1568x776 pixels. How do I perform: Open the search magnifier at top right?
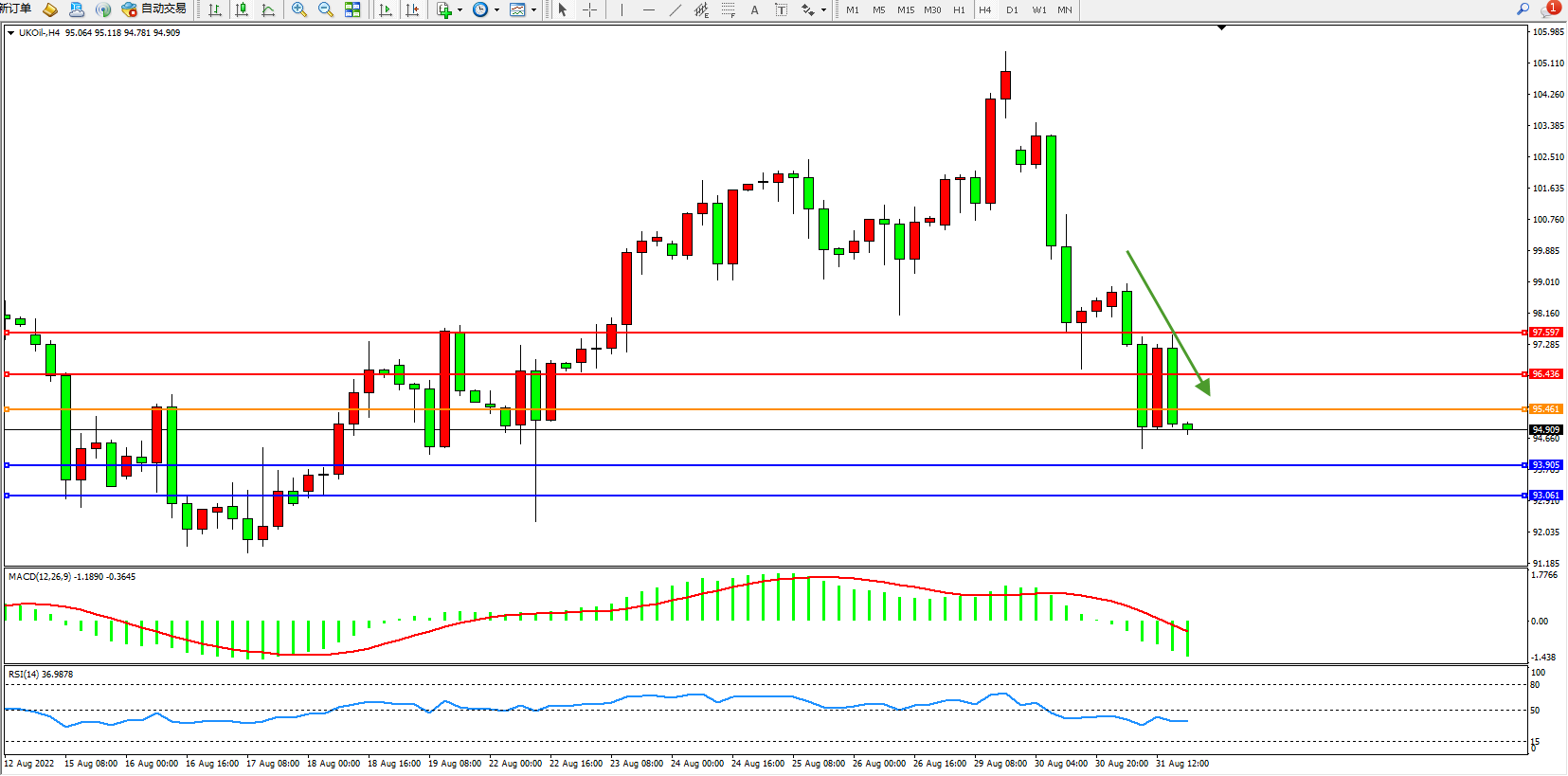click(1523, 9)
